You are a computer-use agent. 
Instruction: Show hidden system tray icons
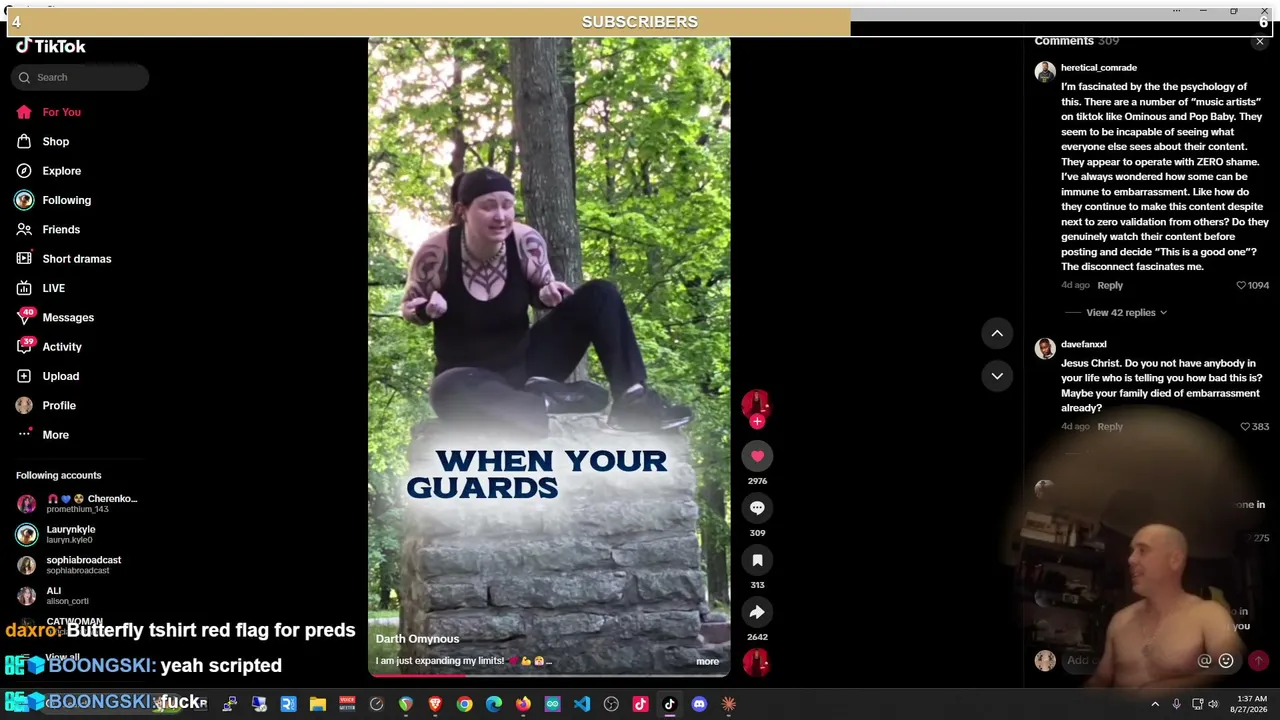1155,704
